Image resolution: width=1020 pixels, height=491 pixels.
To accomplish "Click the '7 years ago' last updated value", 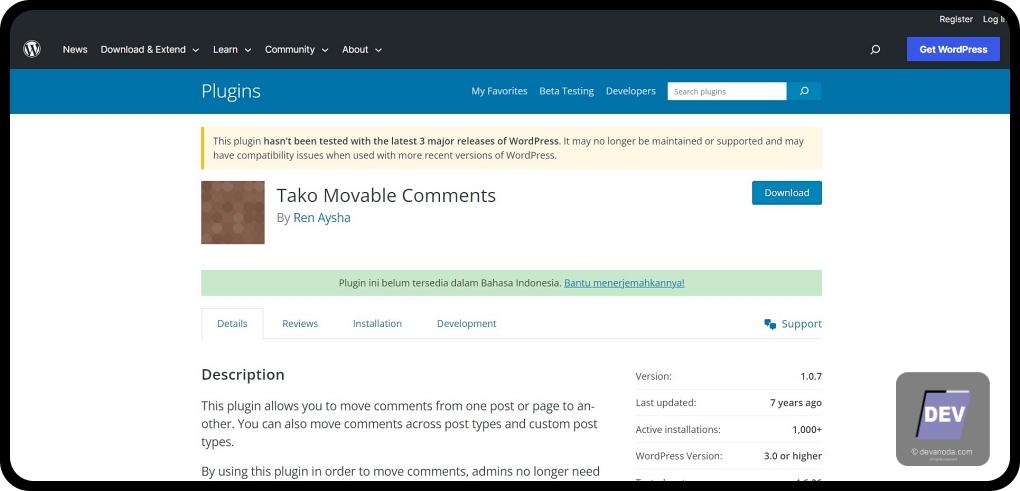I will 796,403.
